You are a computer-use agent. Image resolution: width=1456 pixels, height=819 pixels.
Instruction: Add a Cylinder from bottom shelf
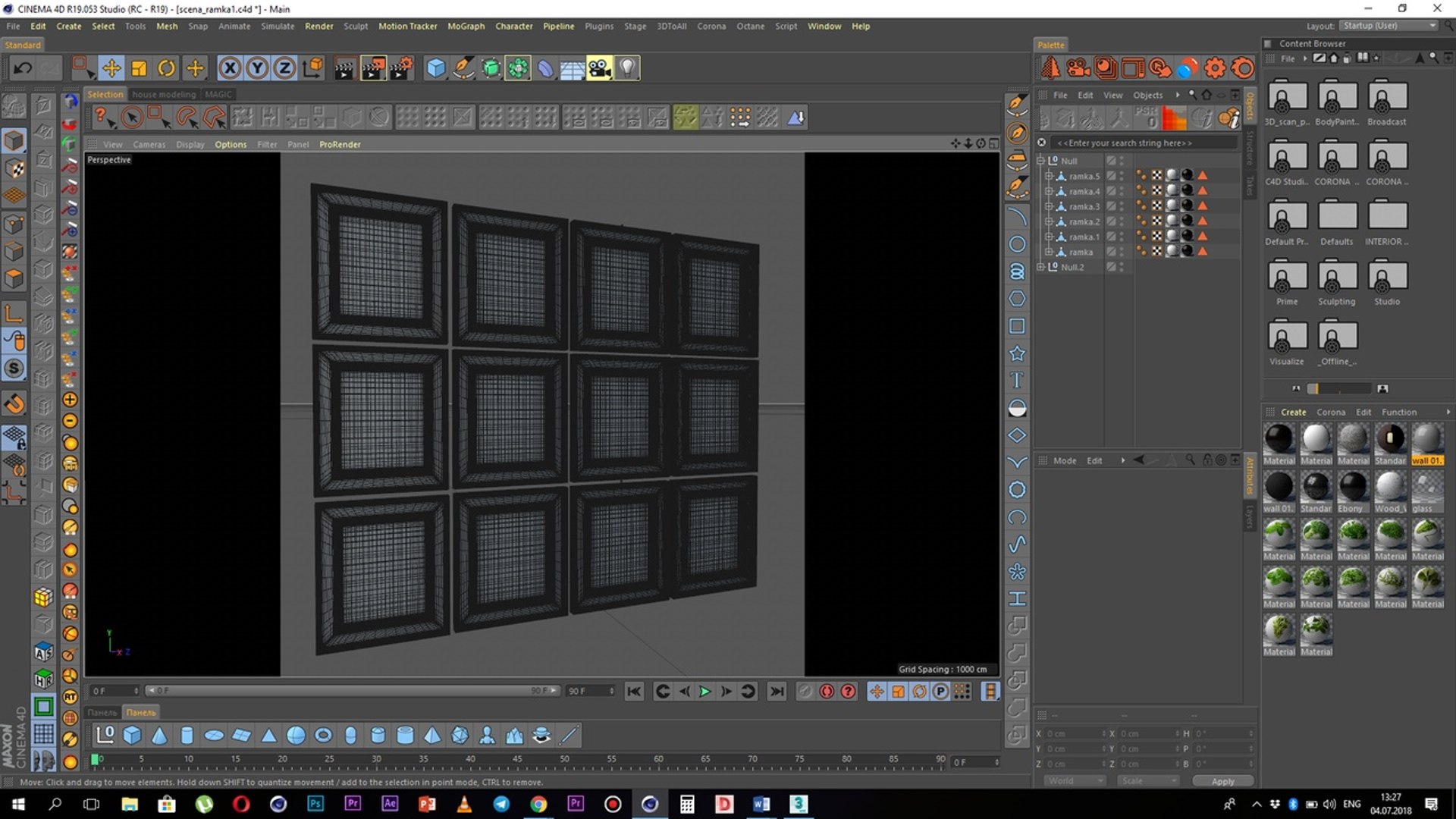187,735
